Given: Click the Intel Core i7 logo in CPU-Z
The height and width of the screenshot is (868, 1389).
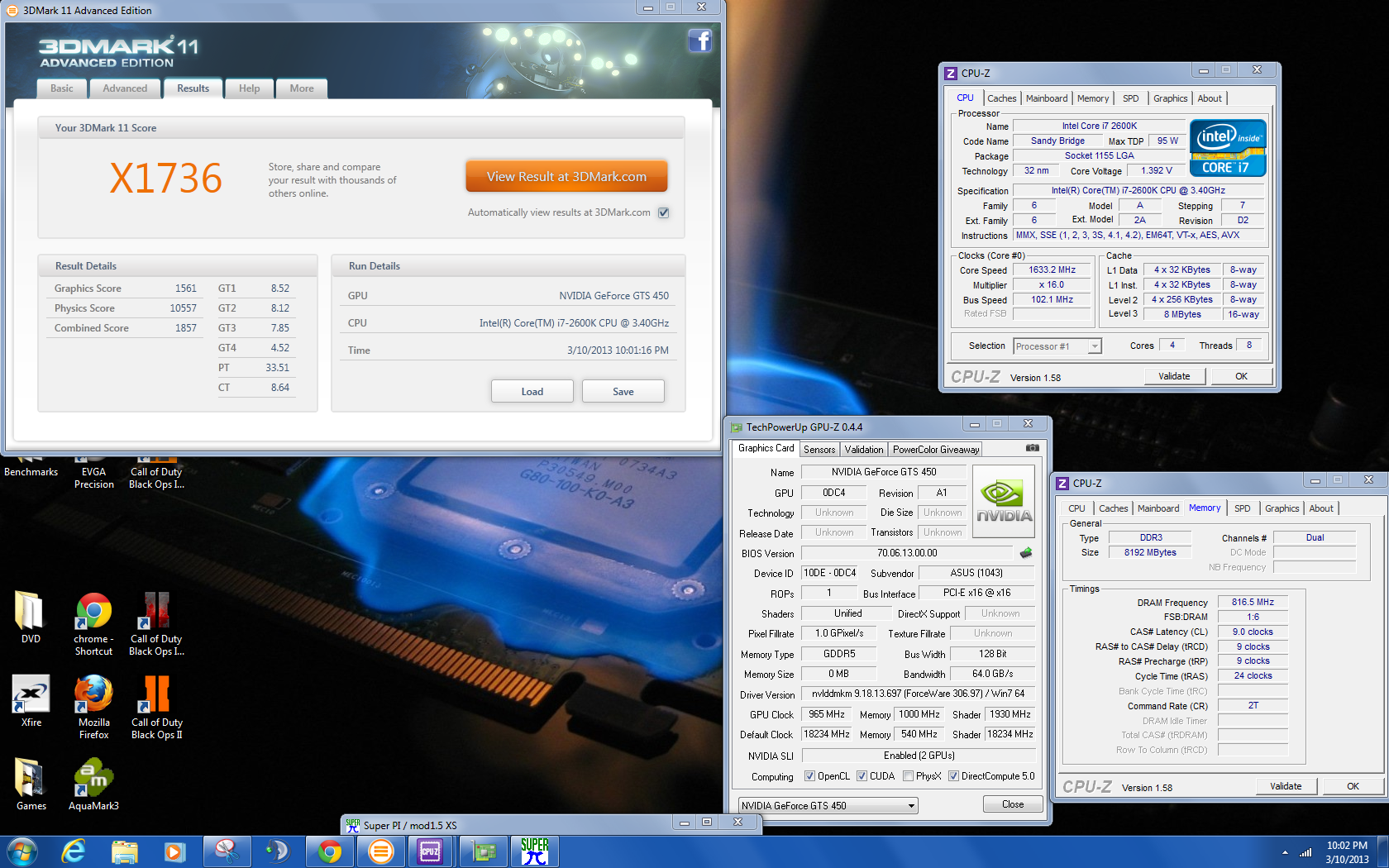Looking at the screenshot, I should [x=1228, y=148].
